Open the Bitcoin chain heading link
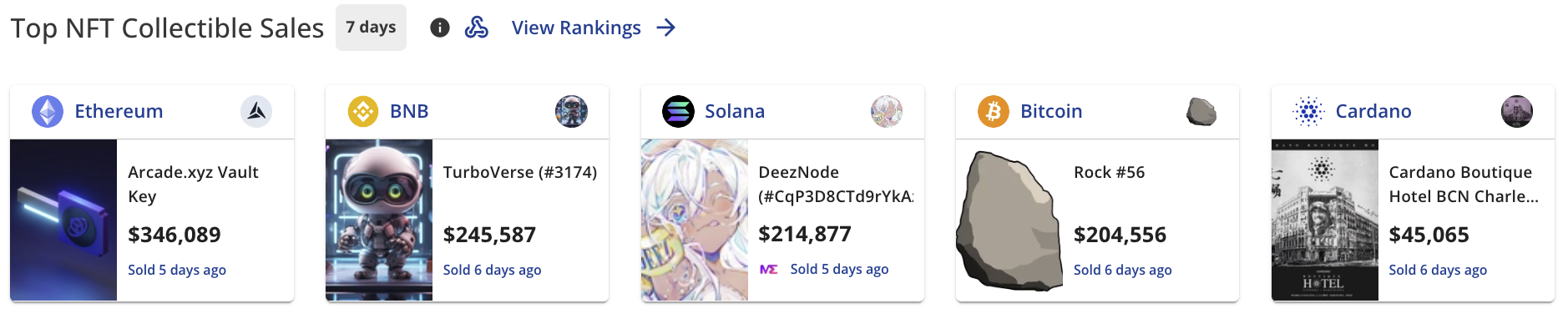This screenshot has width=1568, height=324. [x=1051, y=111]
